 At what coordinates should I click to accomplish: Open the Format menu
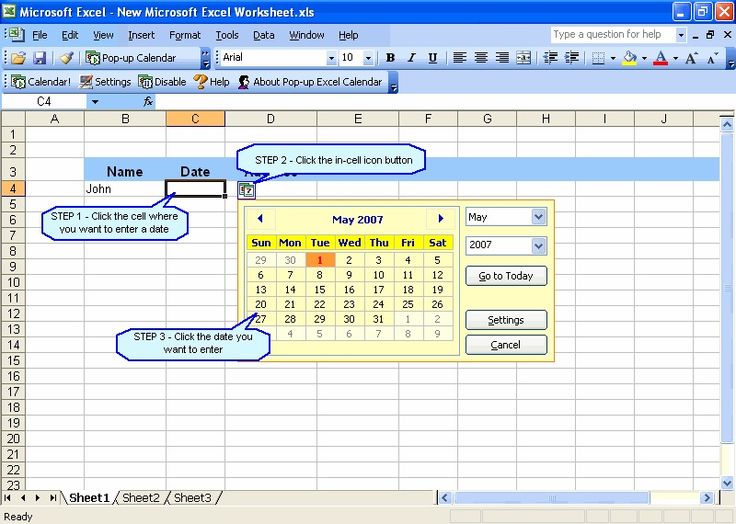[x=185, y=35]
